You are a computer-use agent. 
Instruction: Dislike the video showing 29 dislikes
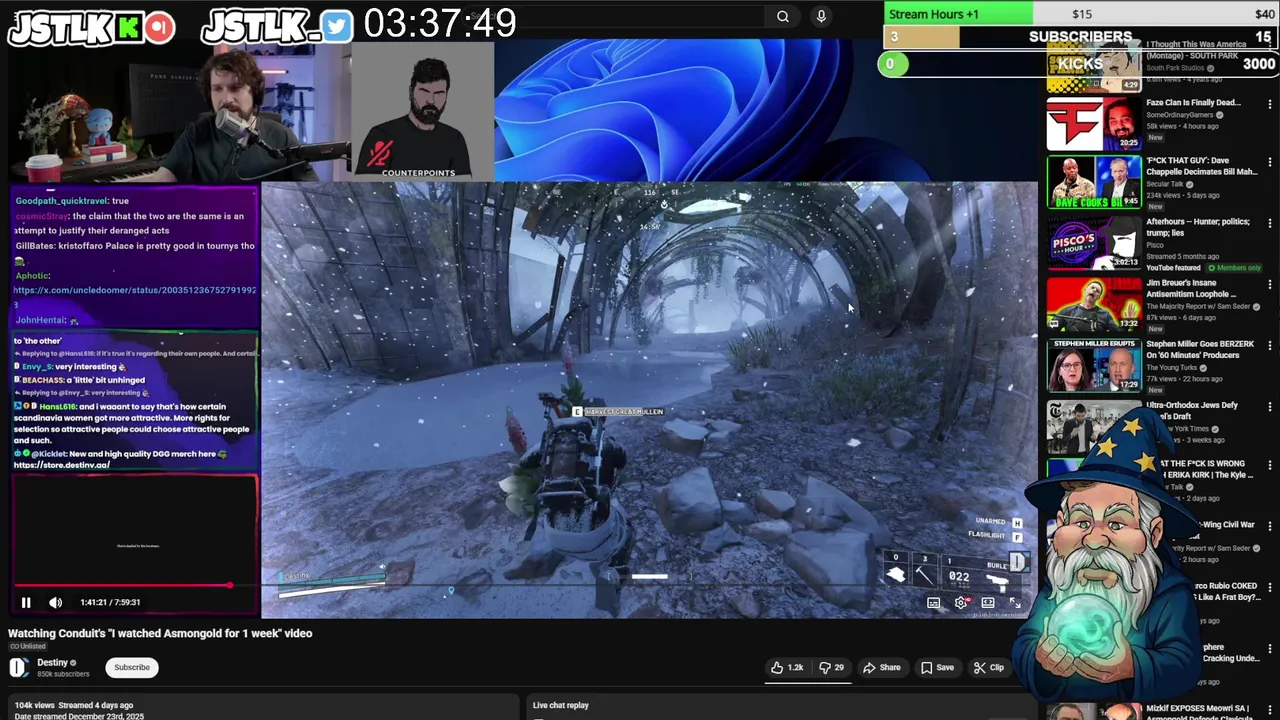832,667
